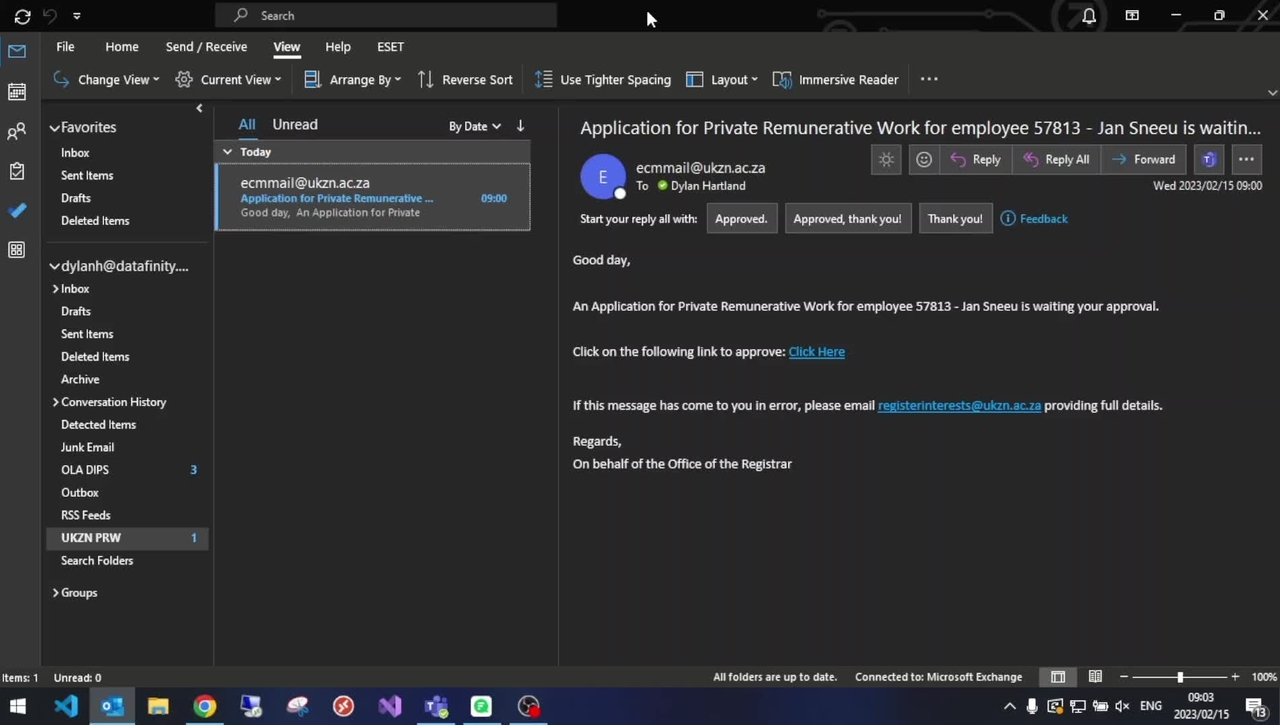1280x725 pixels.
Task: Collapse the Today group header
Action: click(x=227, y=152)
